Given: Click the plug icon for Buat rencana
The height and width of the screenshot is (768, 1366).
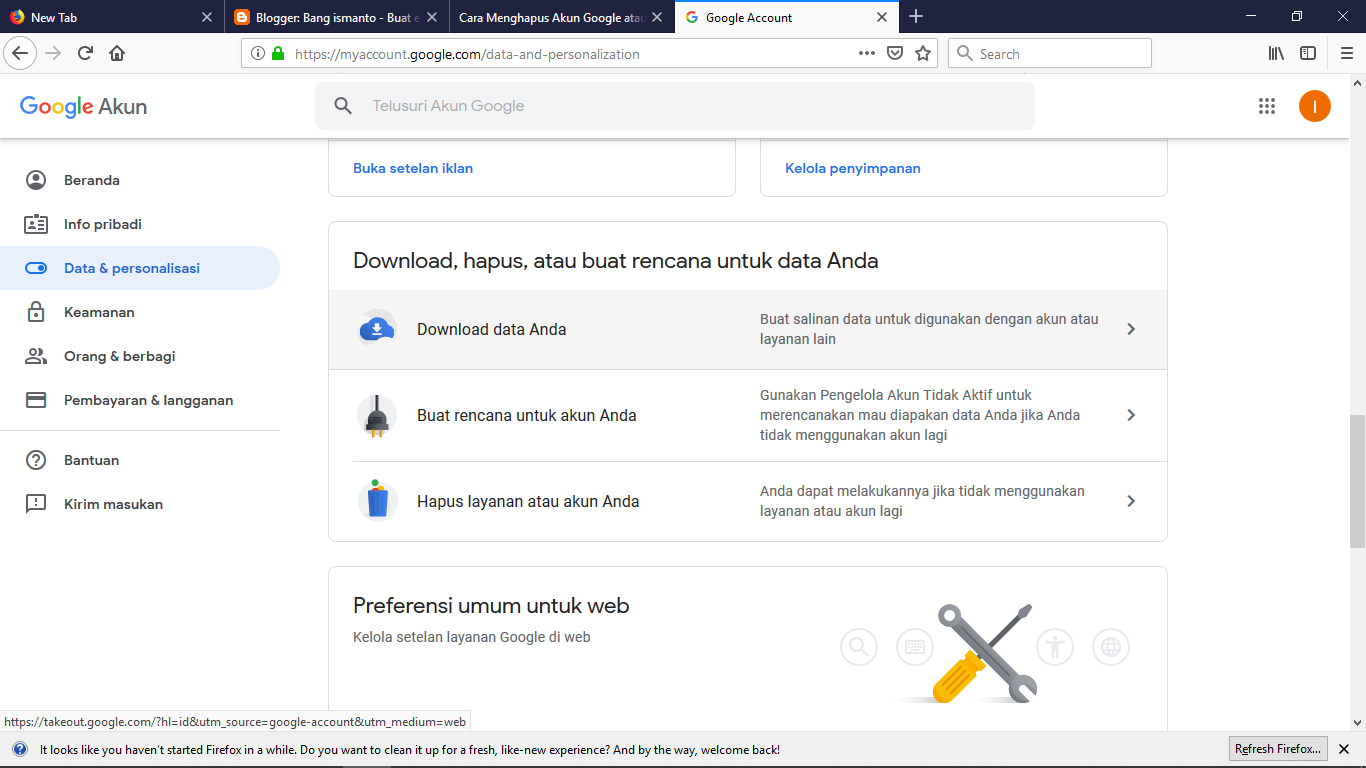Looking at the screenshot, I should point(377,415).
